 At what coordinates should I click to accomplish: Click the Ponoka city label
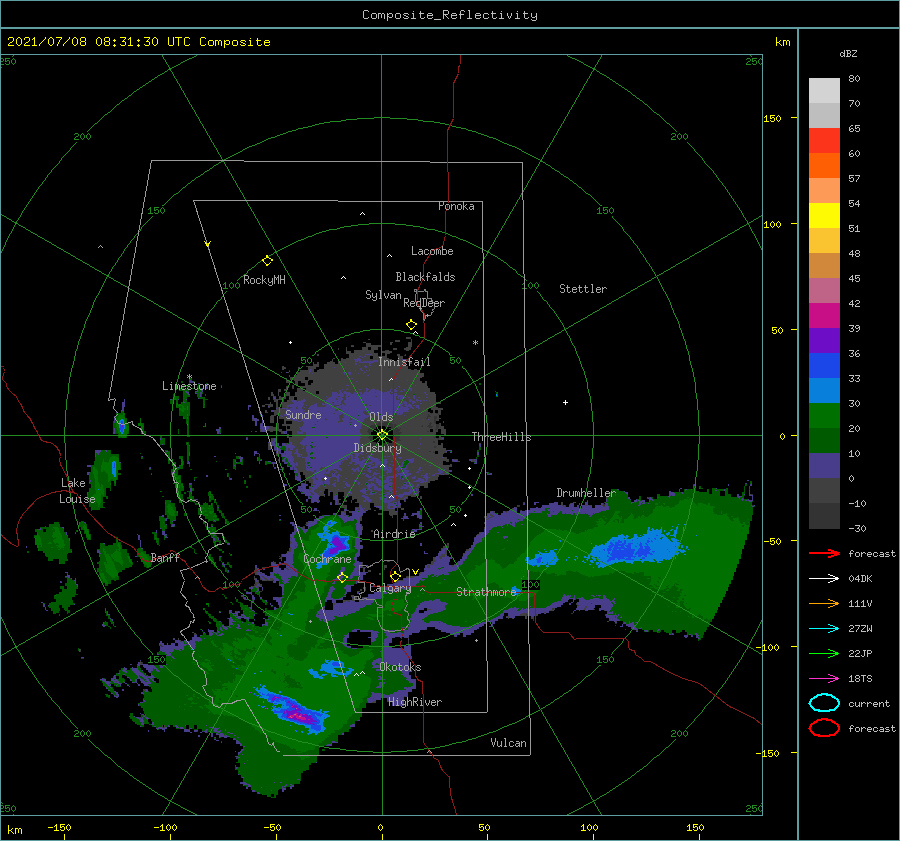pyautogui.click(x=456, y=206)
